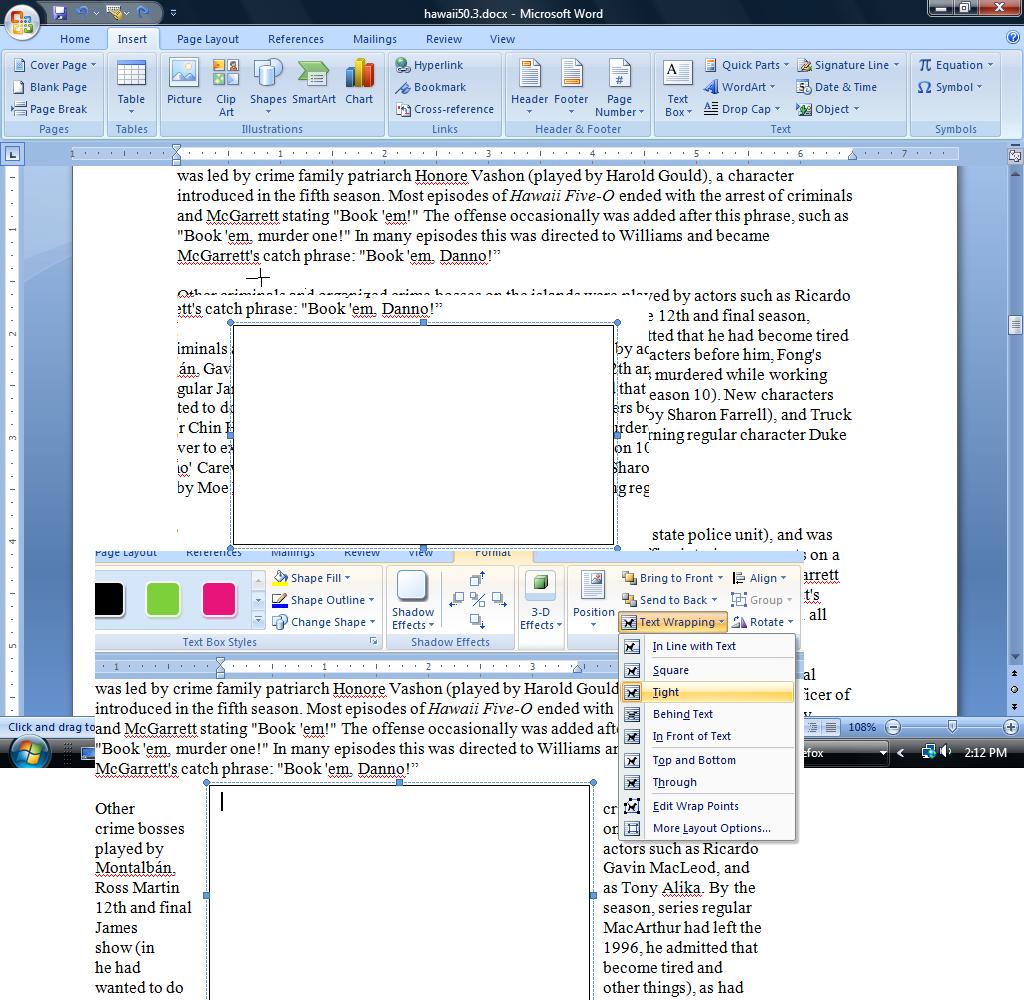The height and width of the screenshot is (1000, 1024).
Task: Insert a Page Break
Action: (x=50, y=109)
